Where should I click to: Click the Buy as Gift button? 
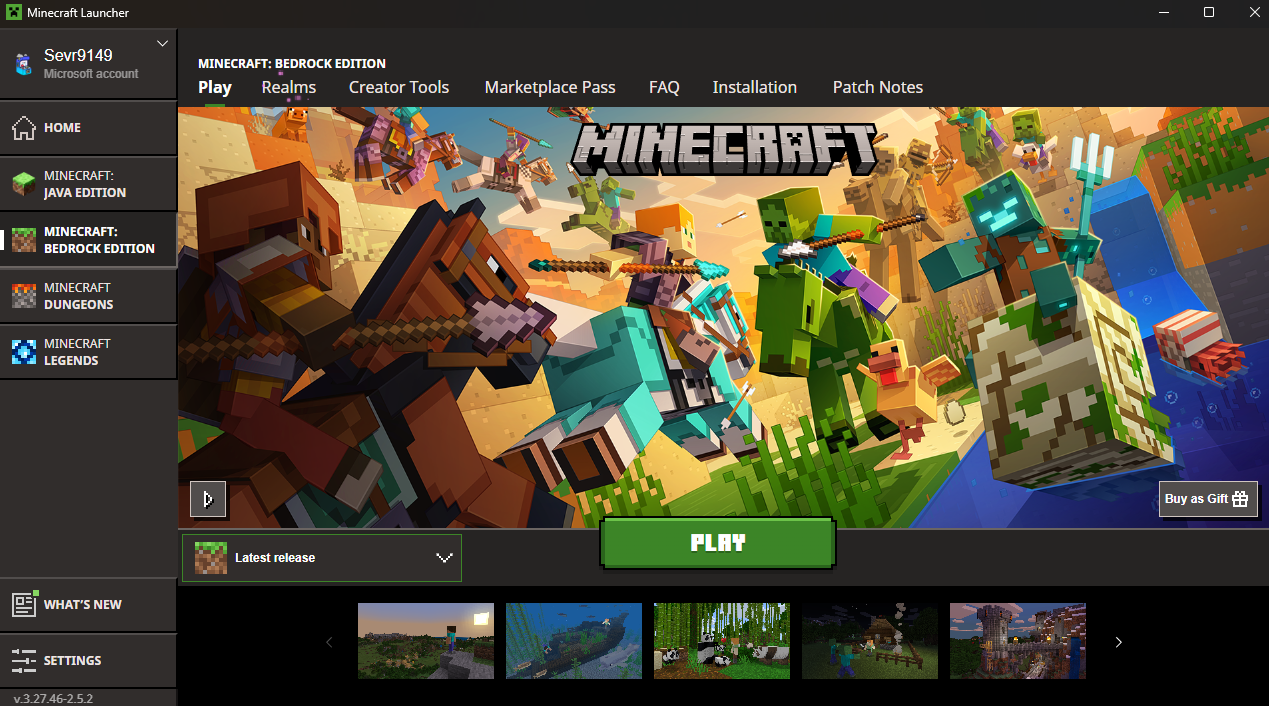click(1208, 499)
